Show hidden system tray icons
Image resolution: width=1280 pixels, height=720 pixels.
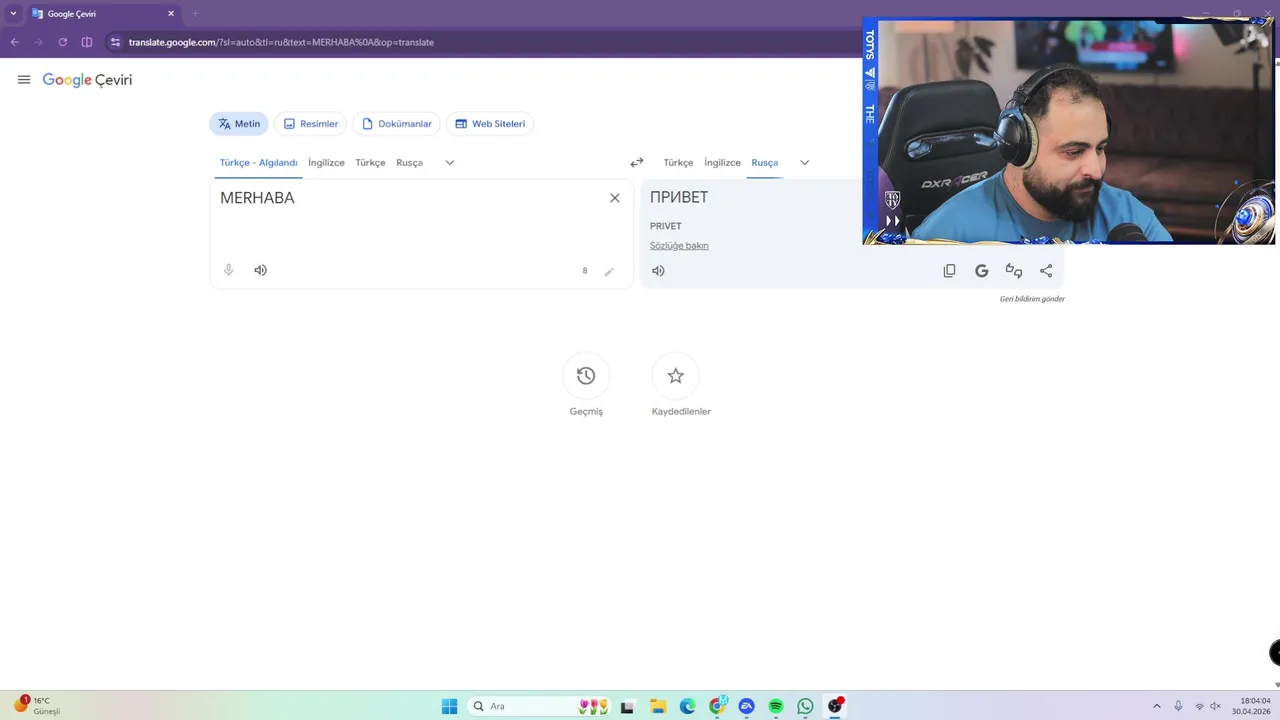(x=1157, y=706)
